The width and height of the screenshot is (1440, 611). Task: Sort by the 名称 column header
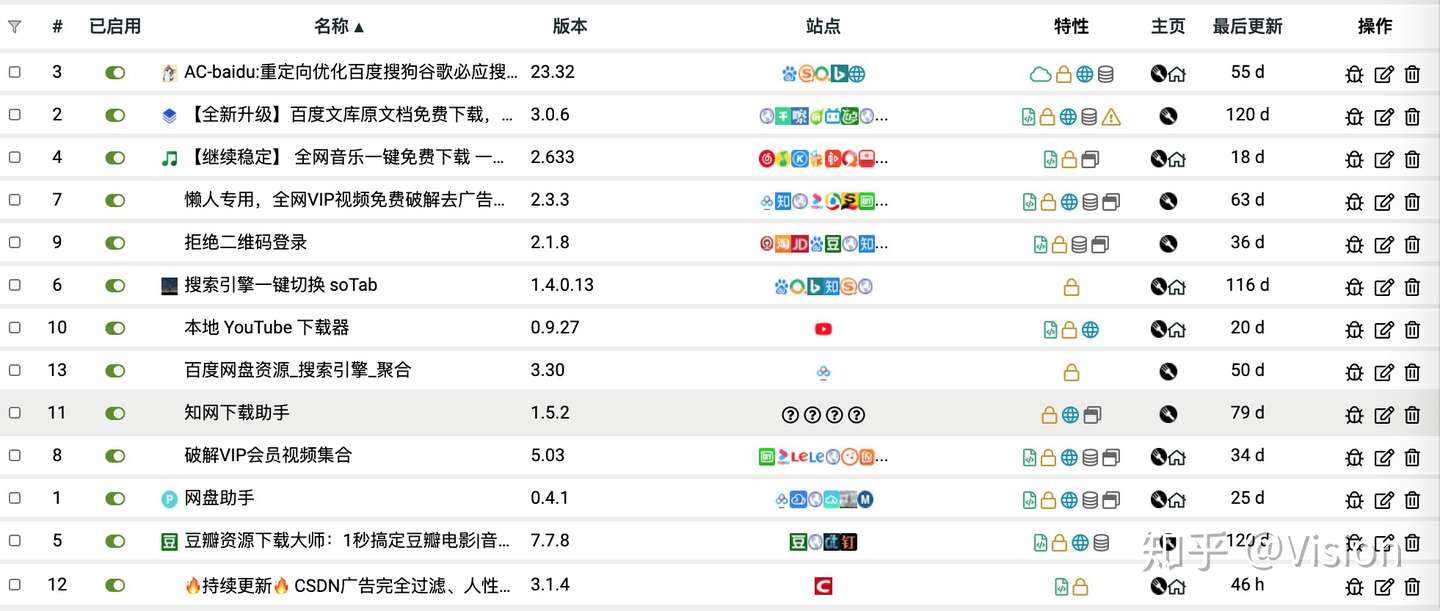tap(339, 27)
